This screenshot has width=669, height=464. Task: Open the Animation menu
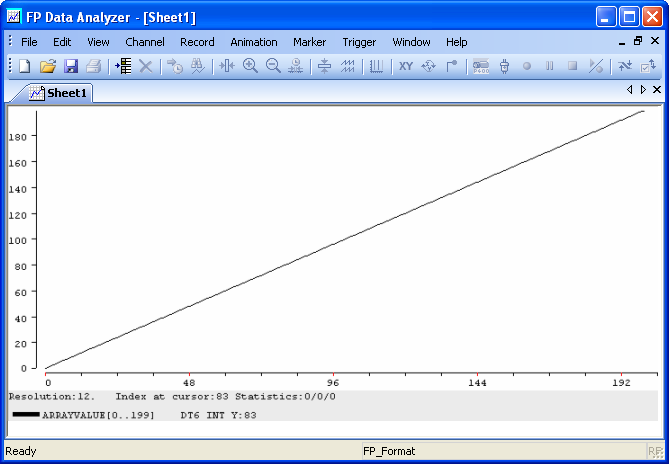(x=254, y=42)
